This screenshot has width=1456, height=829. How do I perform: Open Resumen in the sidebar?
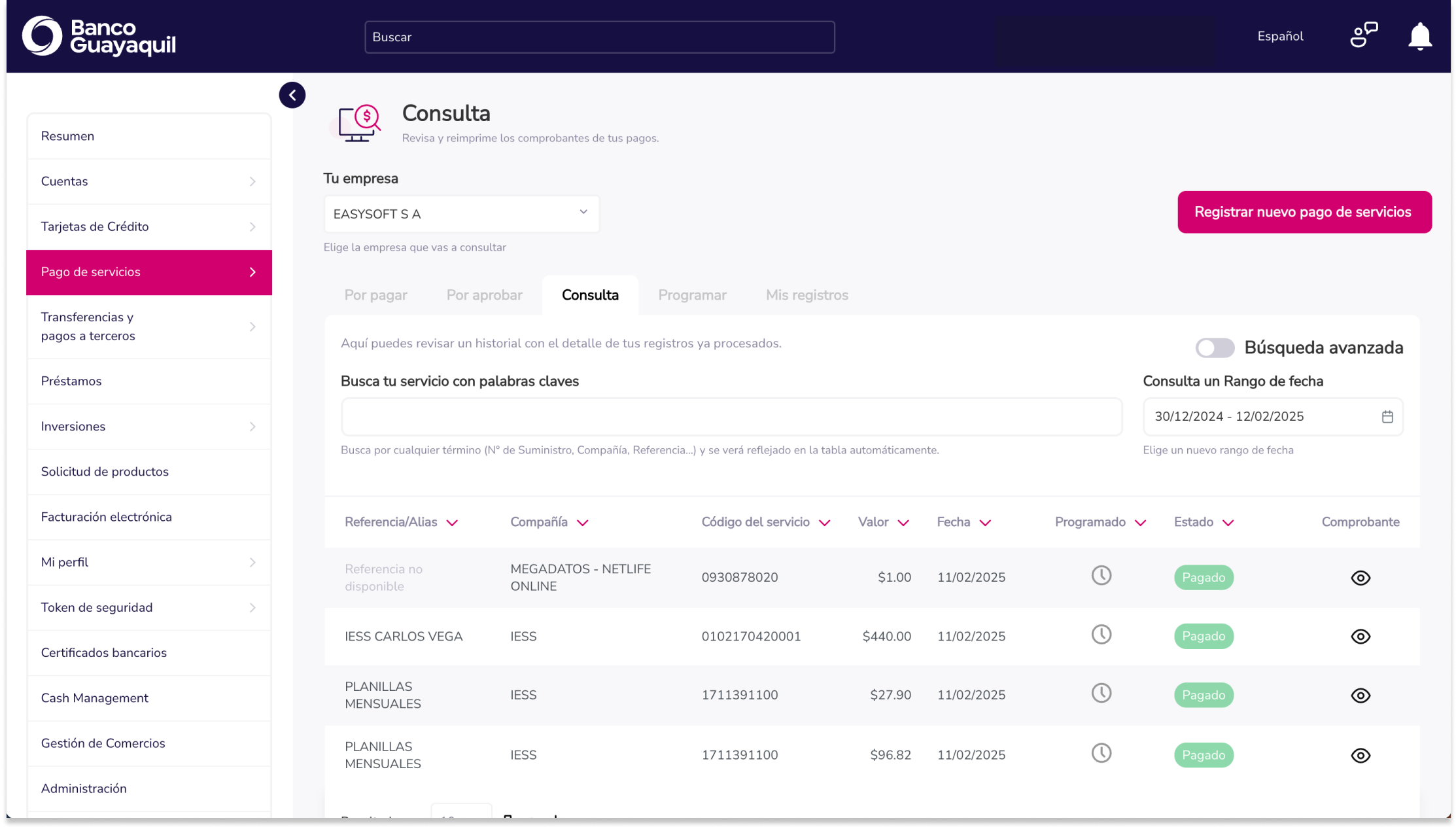click(x=149, y=136)
